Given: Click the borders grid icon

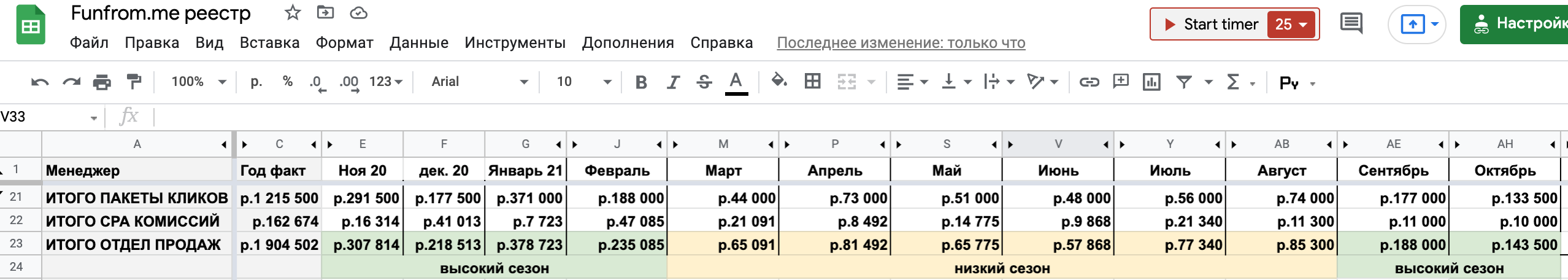Looking at the screenshot, I should [x=813, y=82].
